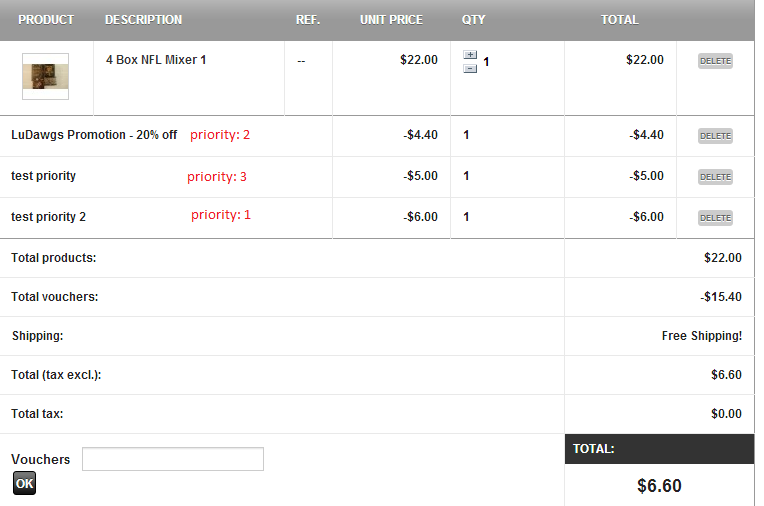Screen dimensions: 764x506
Task: Delete the 4 Box NFL Mixer product
Action: coord(715,61)
